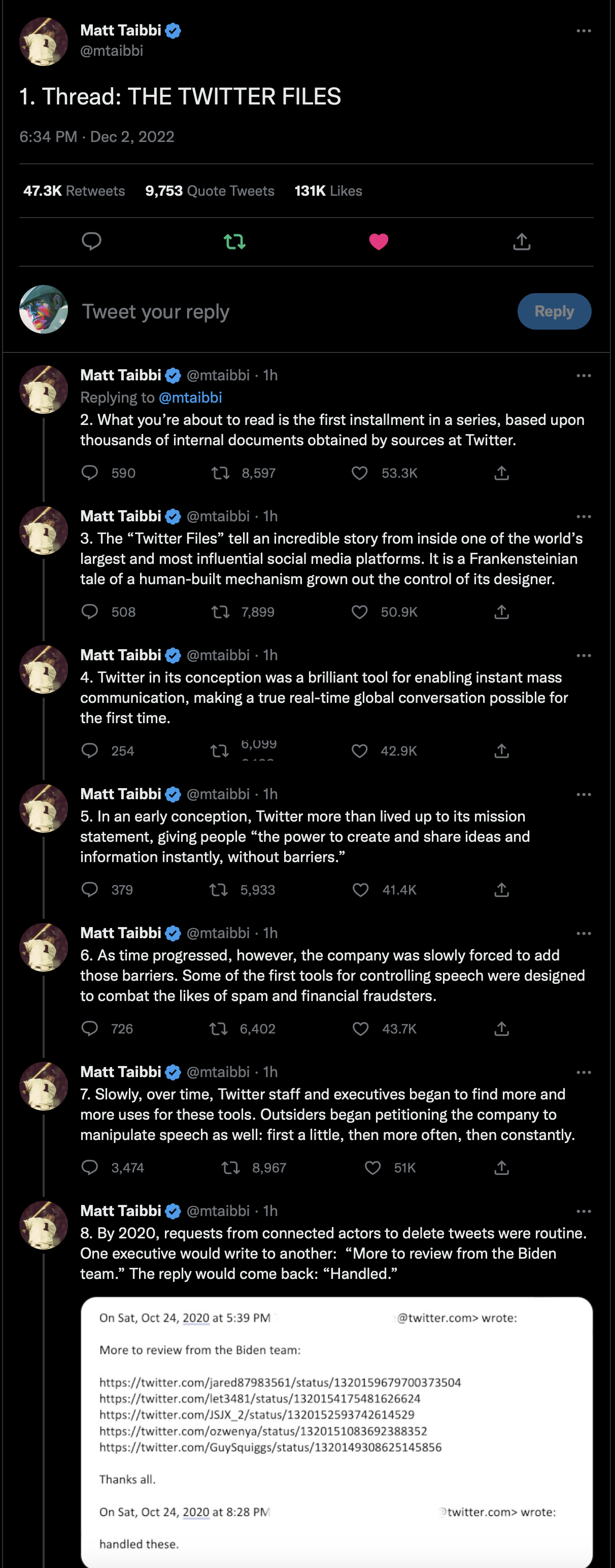Open reply thread on tweet 4 with 254 replies
Screen dimensions: 615x1568
(x=89, y=751)
